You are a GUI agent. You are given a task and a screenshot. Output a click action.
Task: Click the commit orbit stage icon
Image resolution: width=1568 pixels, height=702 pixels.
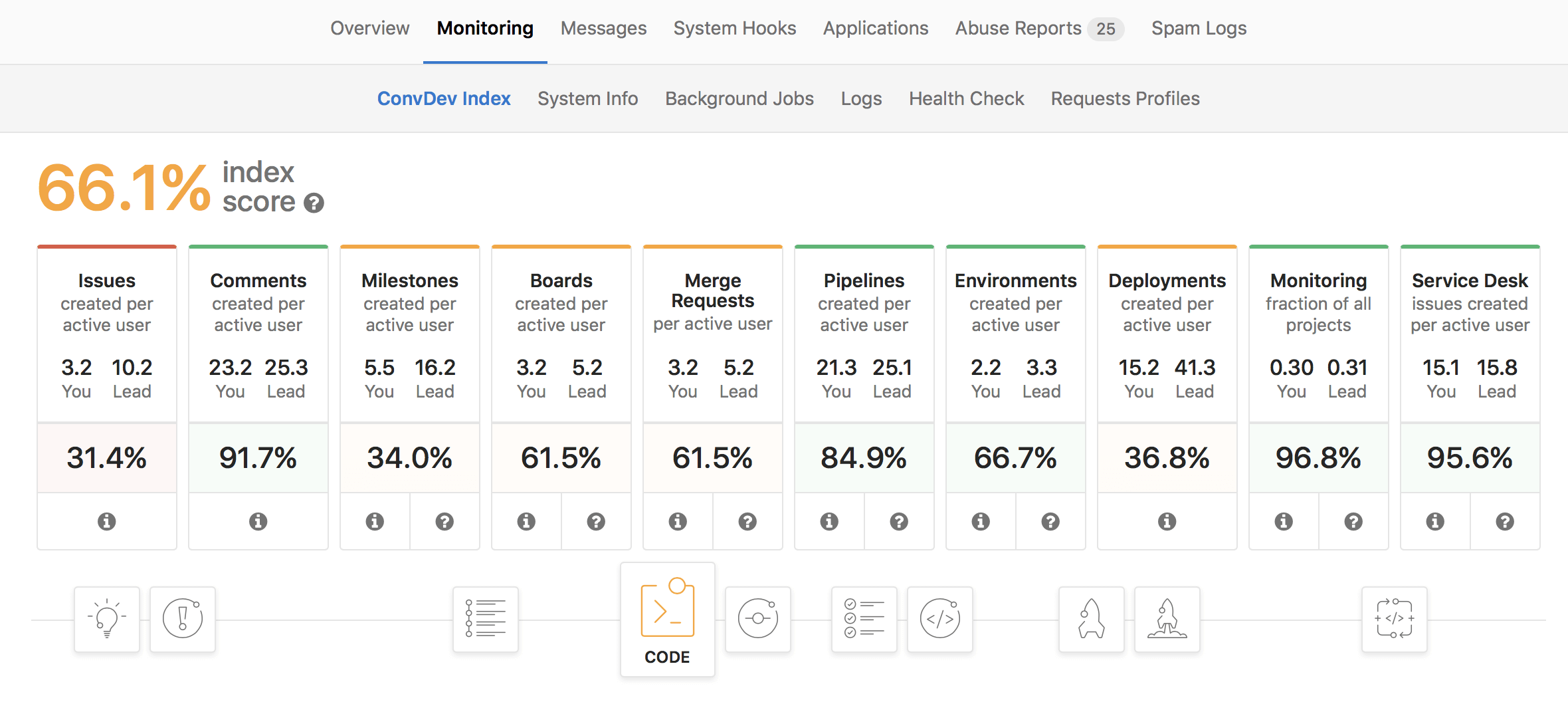tap(757, 619)
